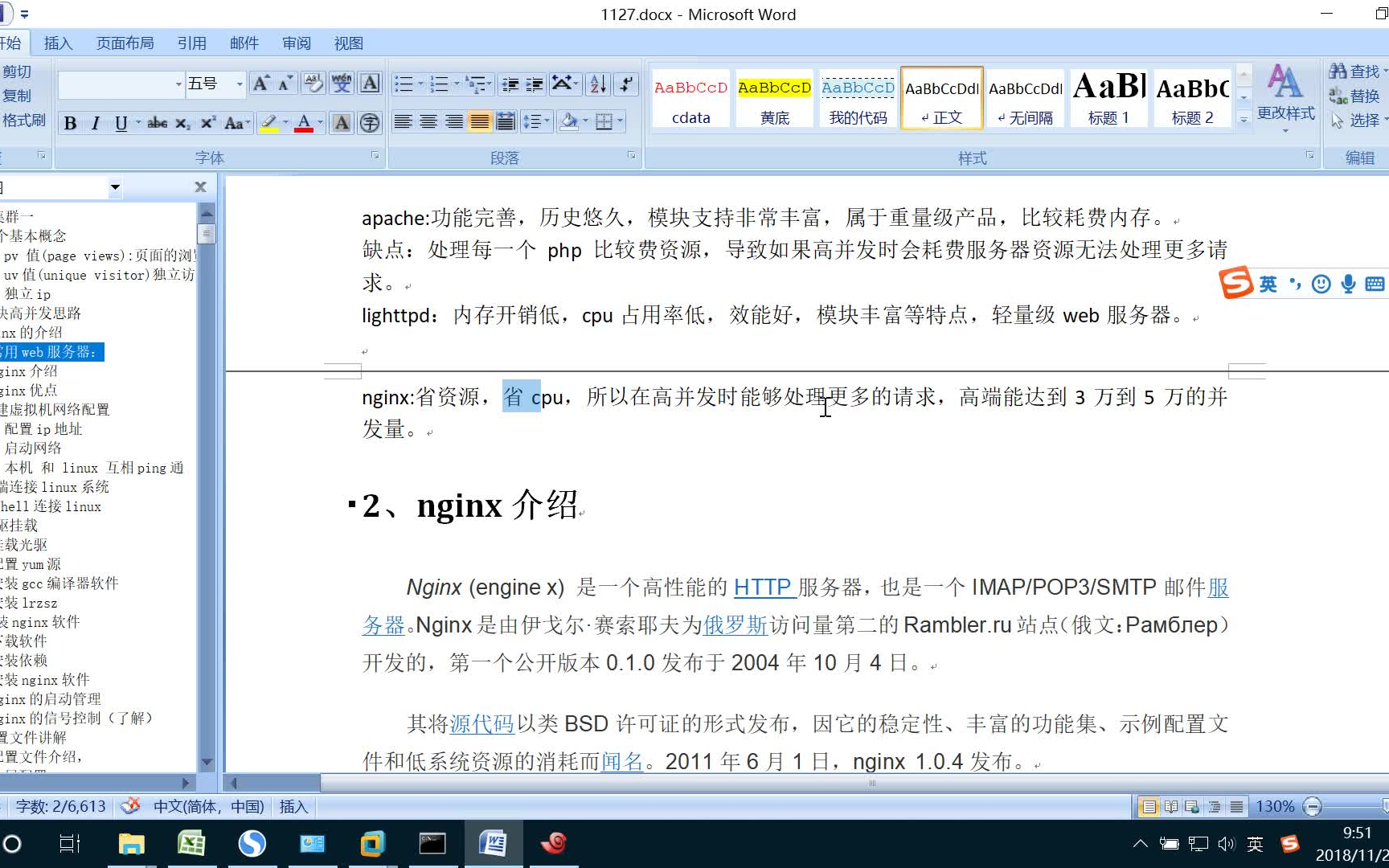Image resolution: width=1389 pixels, height=868 pixels.
Task: Switch to print layout view
Action: [x=1149, y=806]
